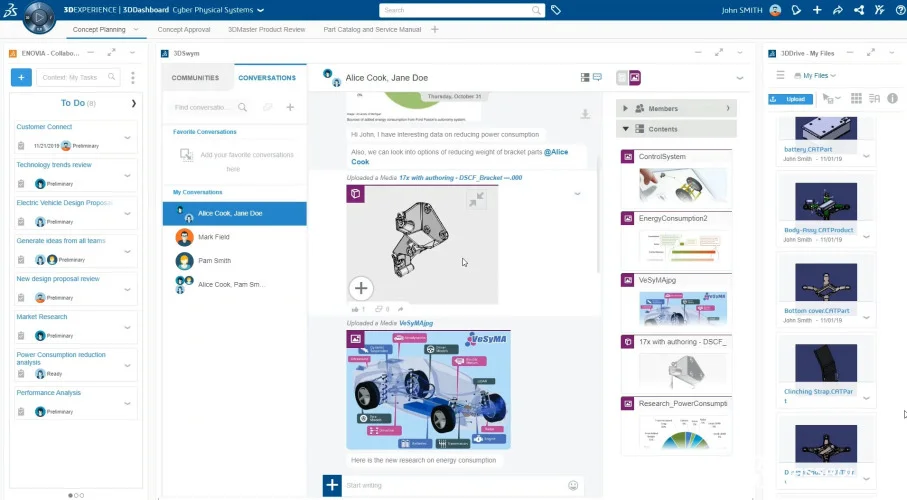
Task: Click the download icon in the conversation
Action: pos(585,114)
